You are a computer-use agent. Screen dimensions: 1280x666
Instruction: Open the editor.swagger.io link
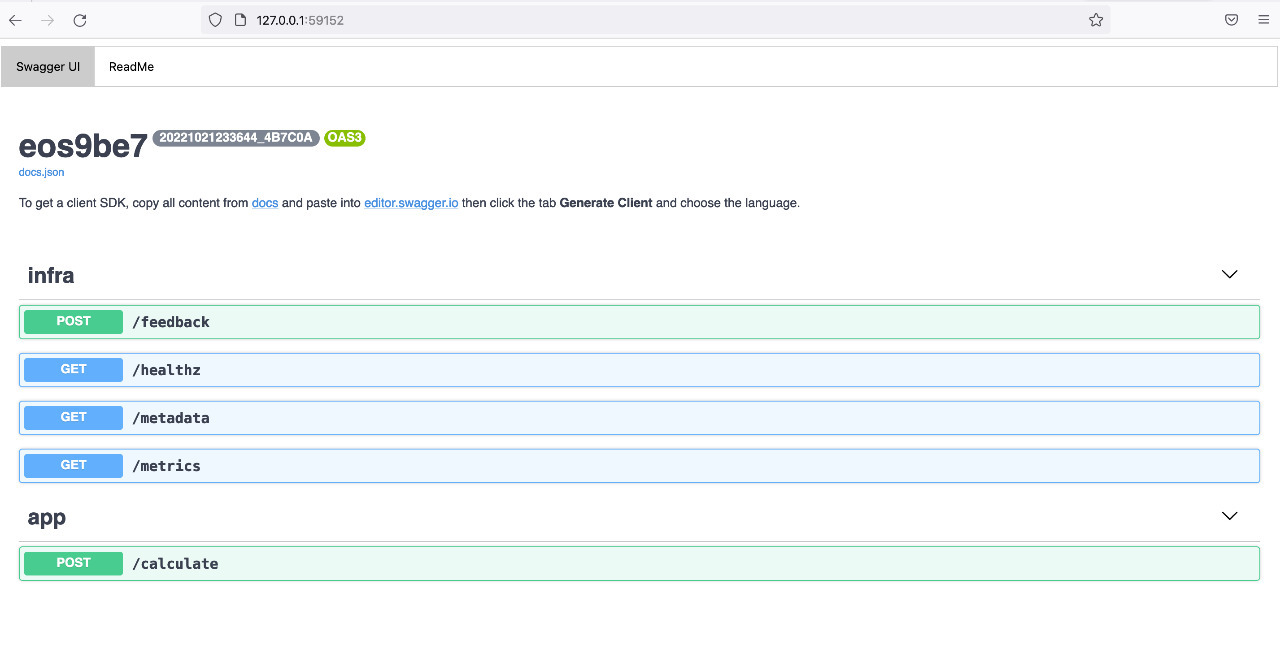[x=410, y=203]
